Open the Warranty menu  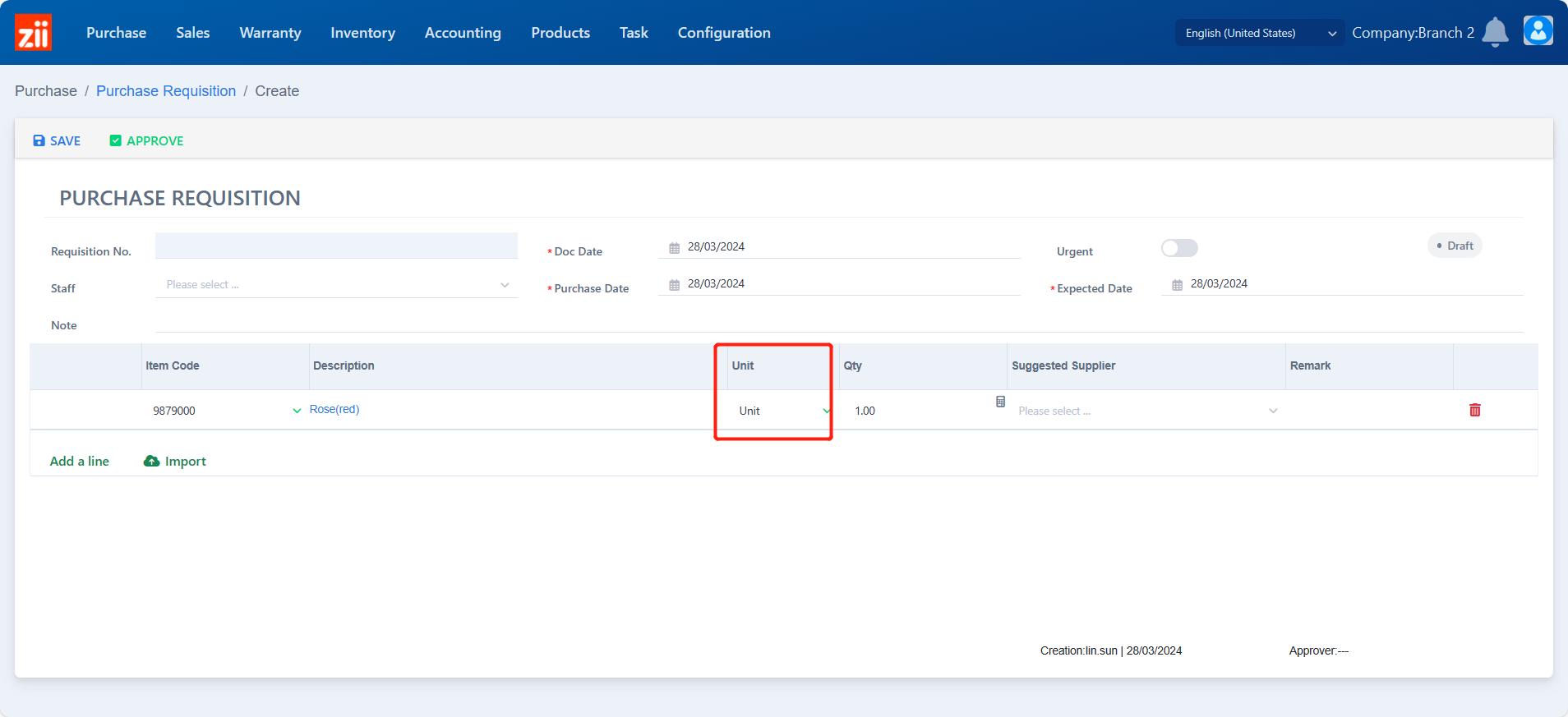(270, 33)
